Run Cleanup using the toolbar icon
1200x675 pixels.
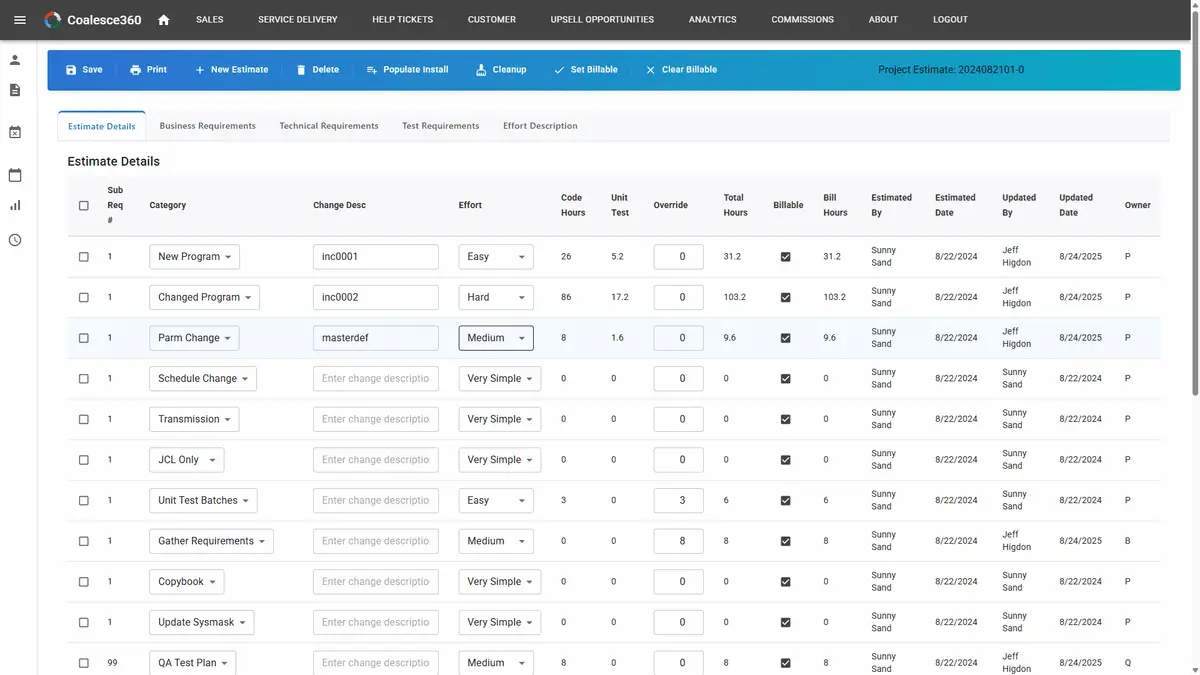pyautogui.click(x=479, y=69)
